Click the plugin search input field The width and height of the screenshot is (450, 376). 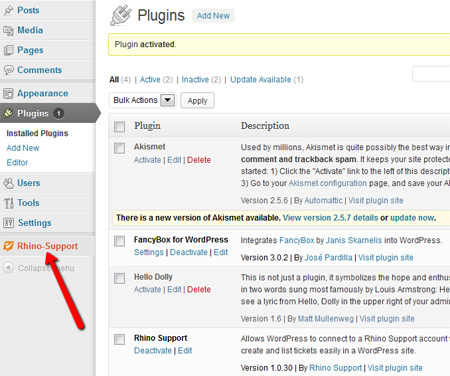point(431,74)
